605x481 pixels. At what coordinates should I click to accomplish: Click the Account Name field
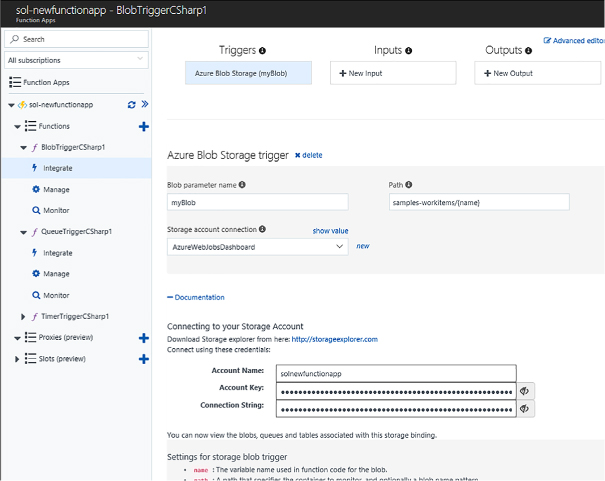click(x=396, y=373)
